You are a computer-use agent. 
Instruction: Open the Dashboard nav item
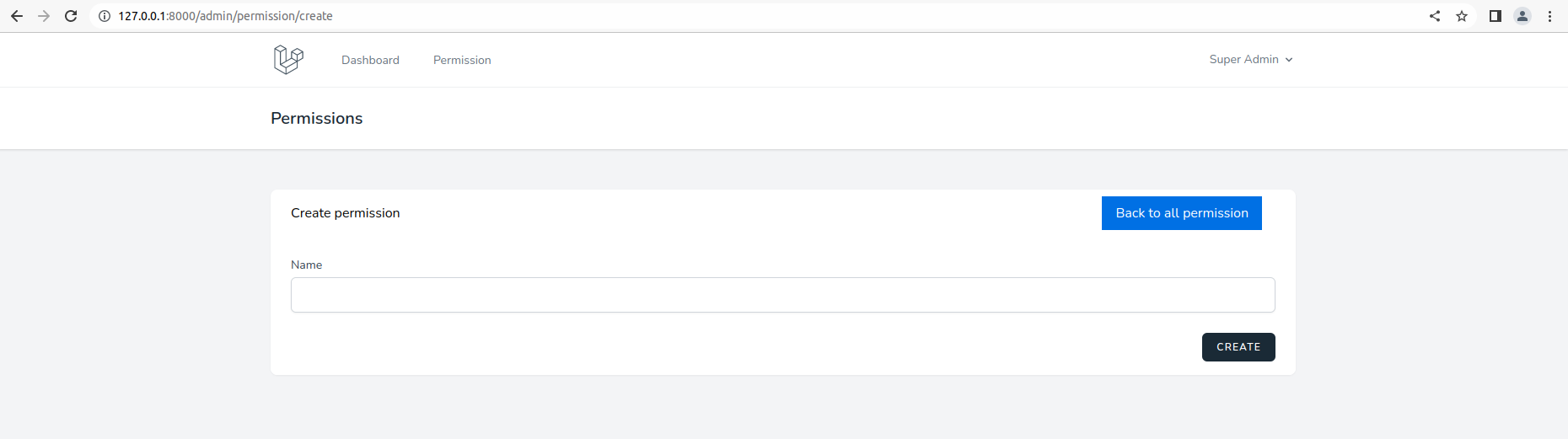[x=370, y=61]
